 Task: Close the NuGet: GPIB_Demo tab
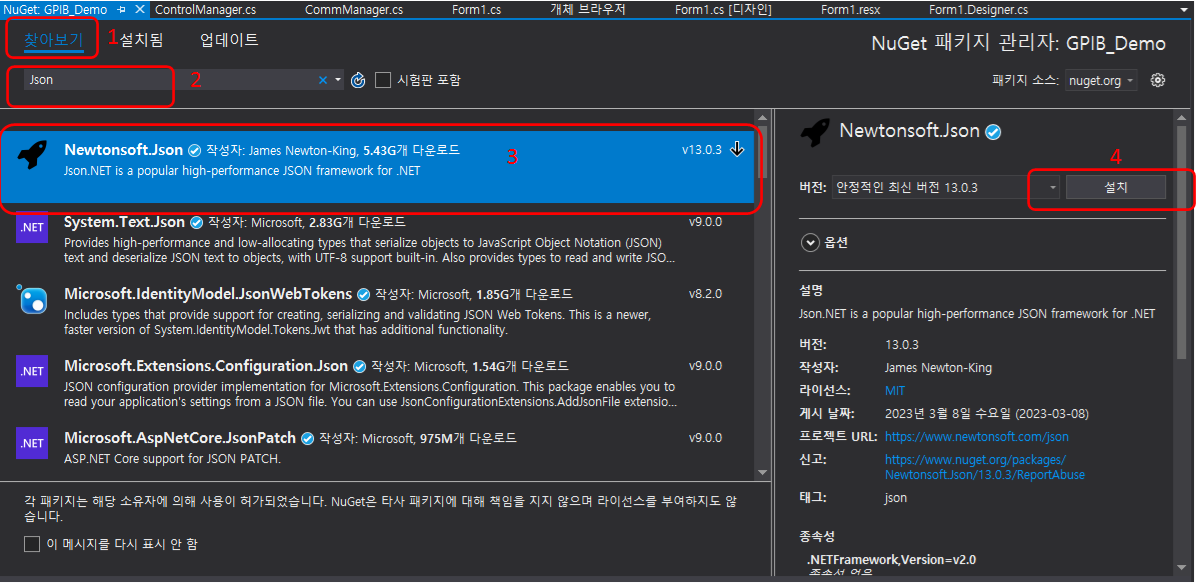pos(140,10)
